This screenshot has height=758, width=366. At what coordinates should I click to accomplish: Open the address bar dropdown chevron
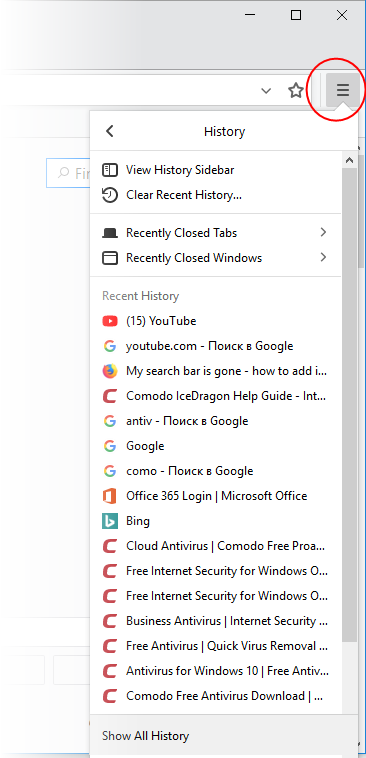coord(266,91)
